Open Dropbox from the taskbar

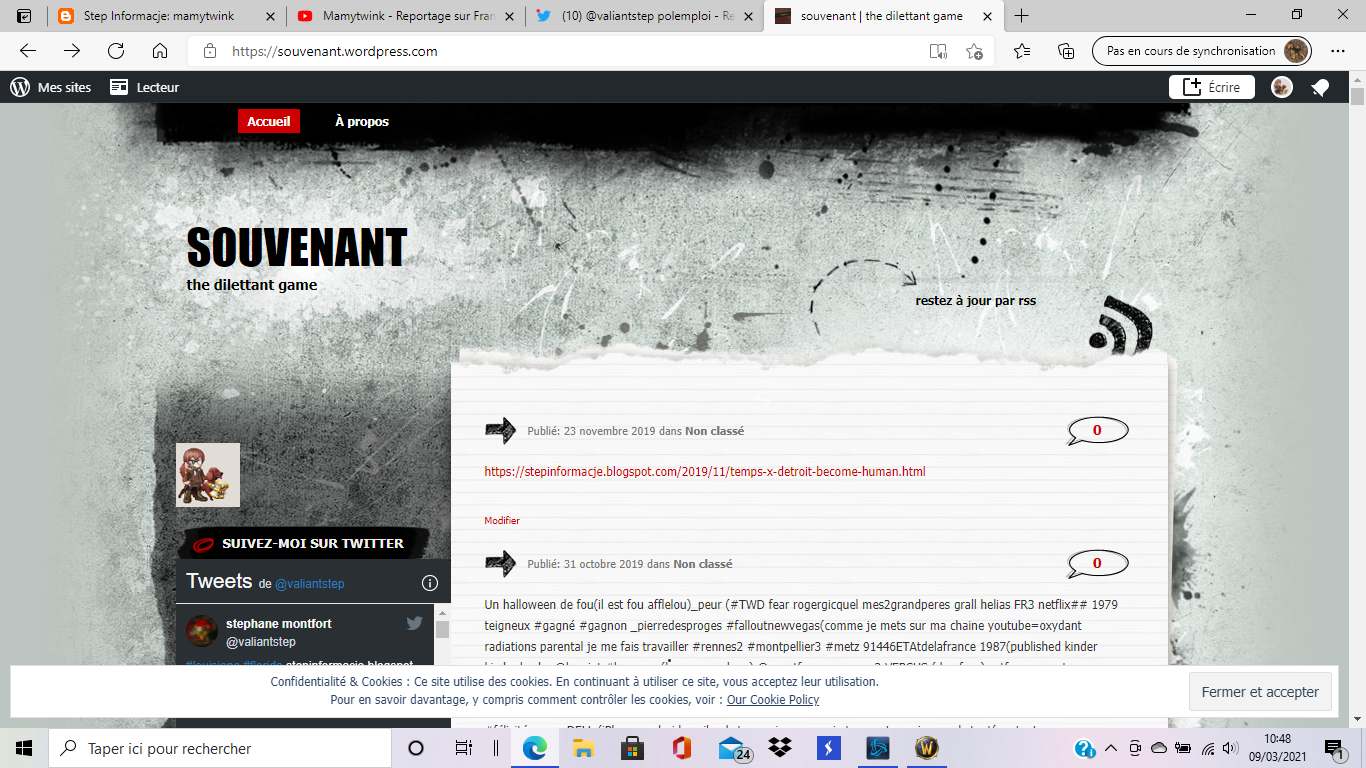click(781, 748)
